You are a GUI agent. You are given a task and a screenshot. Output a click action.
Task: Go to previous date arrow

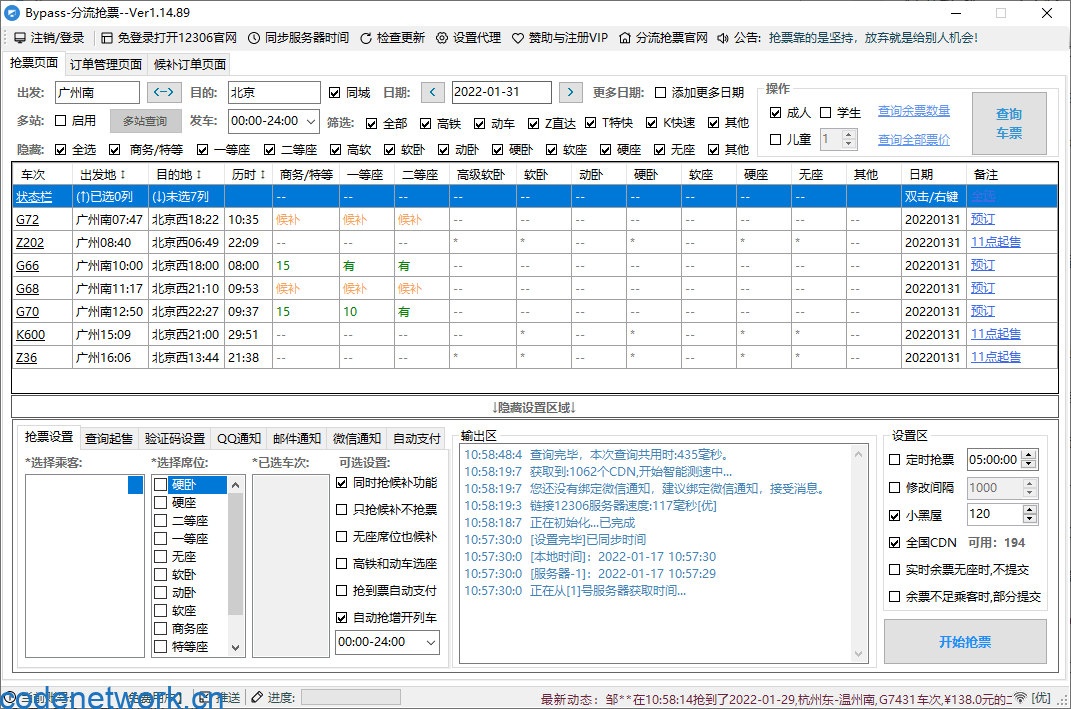click(432, 92)
